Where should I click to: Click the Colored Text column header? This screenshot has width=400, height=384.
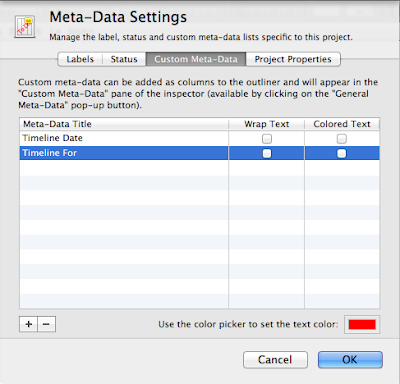(x=342, y=124)
